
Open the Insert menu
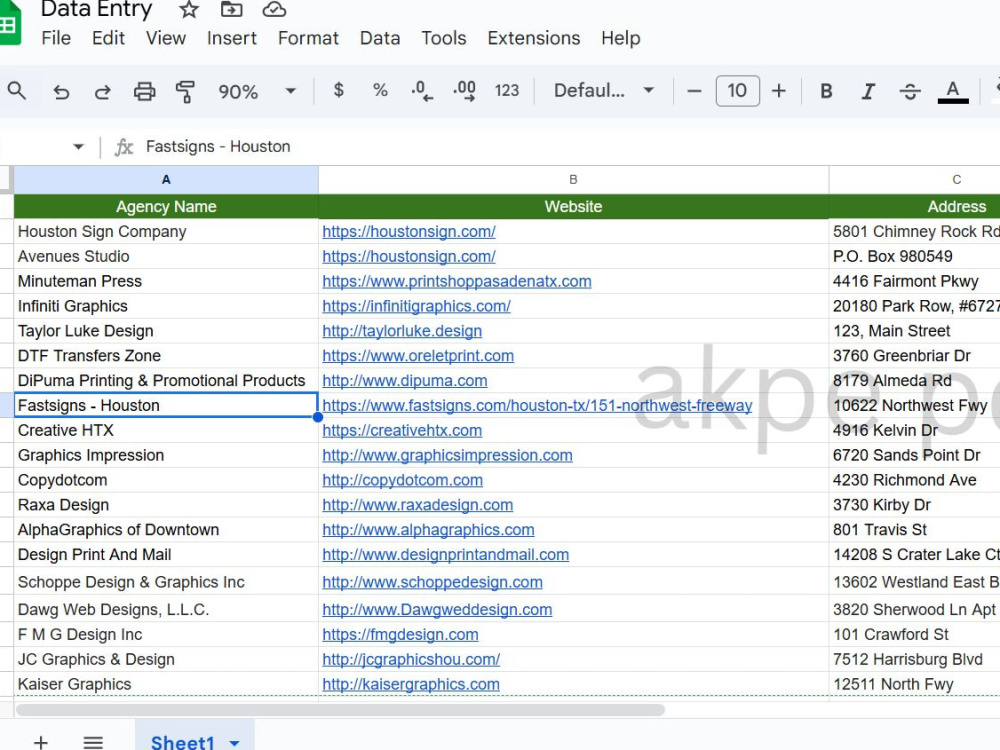tap(232, 38)
